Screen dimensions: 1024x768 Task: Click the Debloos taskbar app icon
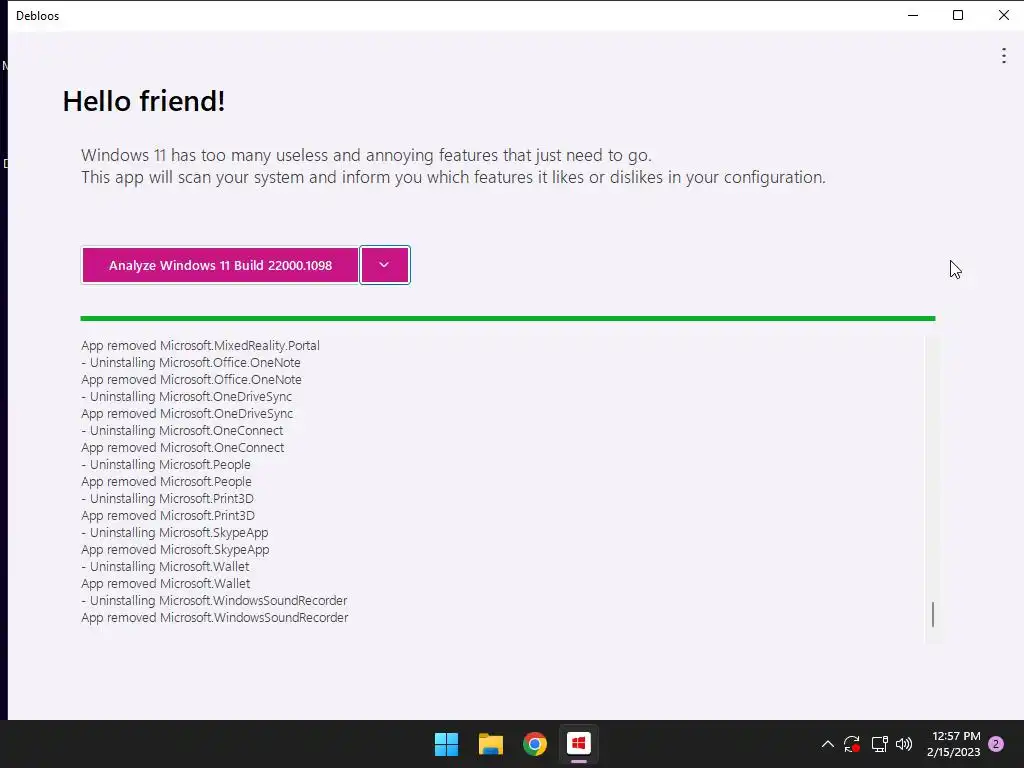579,744
